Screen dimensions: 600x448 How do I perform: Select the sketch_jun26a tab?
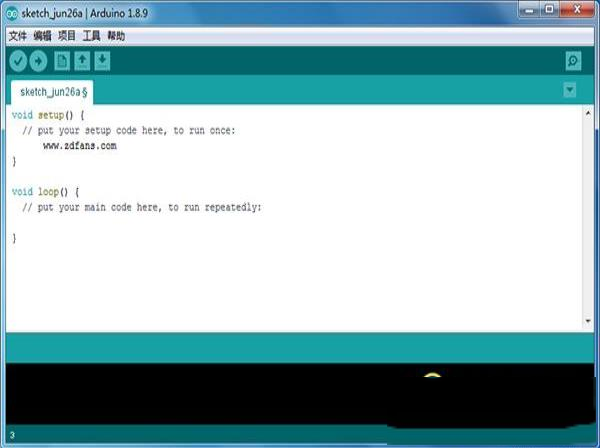(52, 92)
